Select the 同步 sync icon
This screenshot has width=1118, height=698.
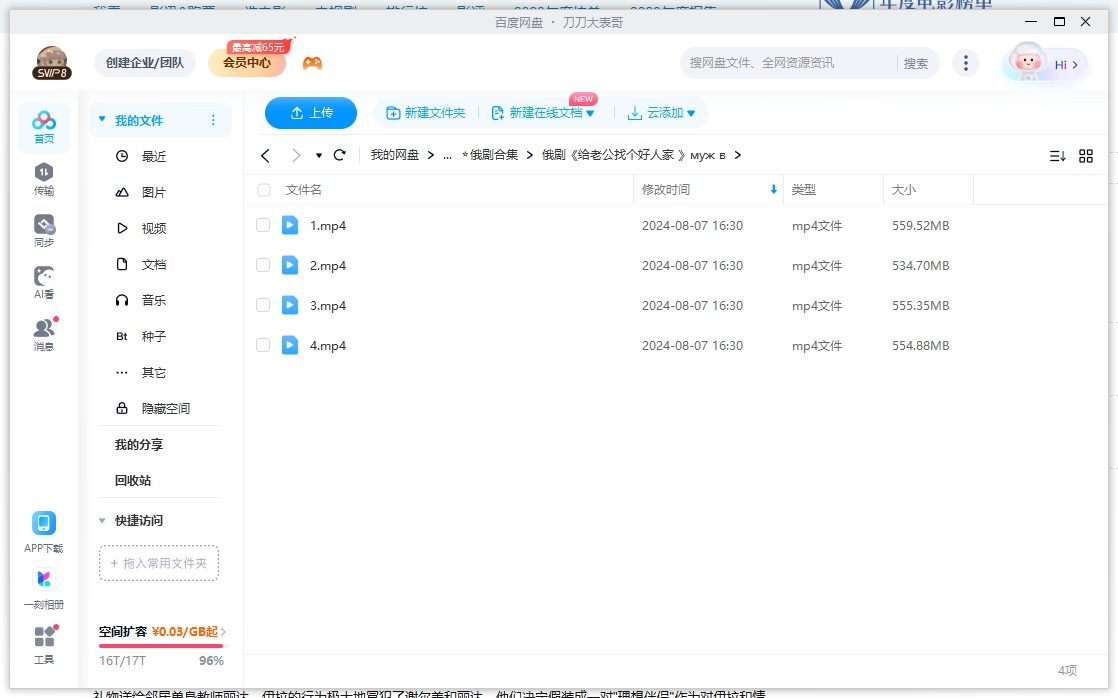point(43,229)
